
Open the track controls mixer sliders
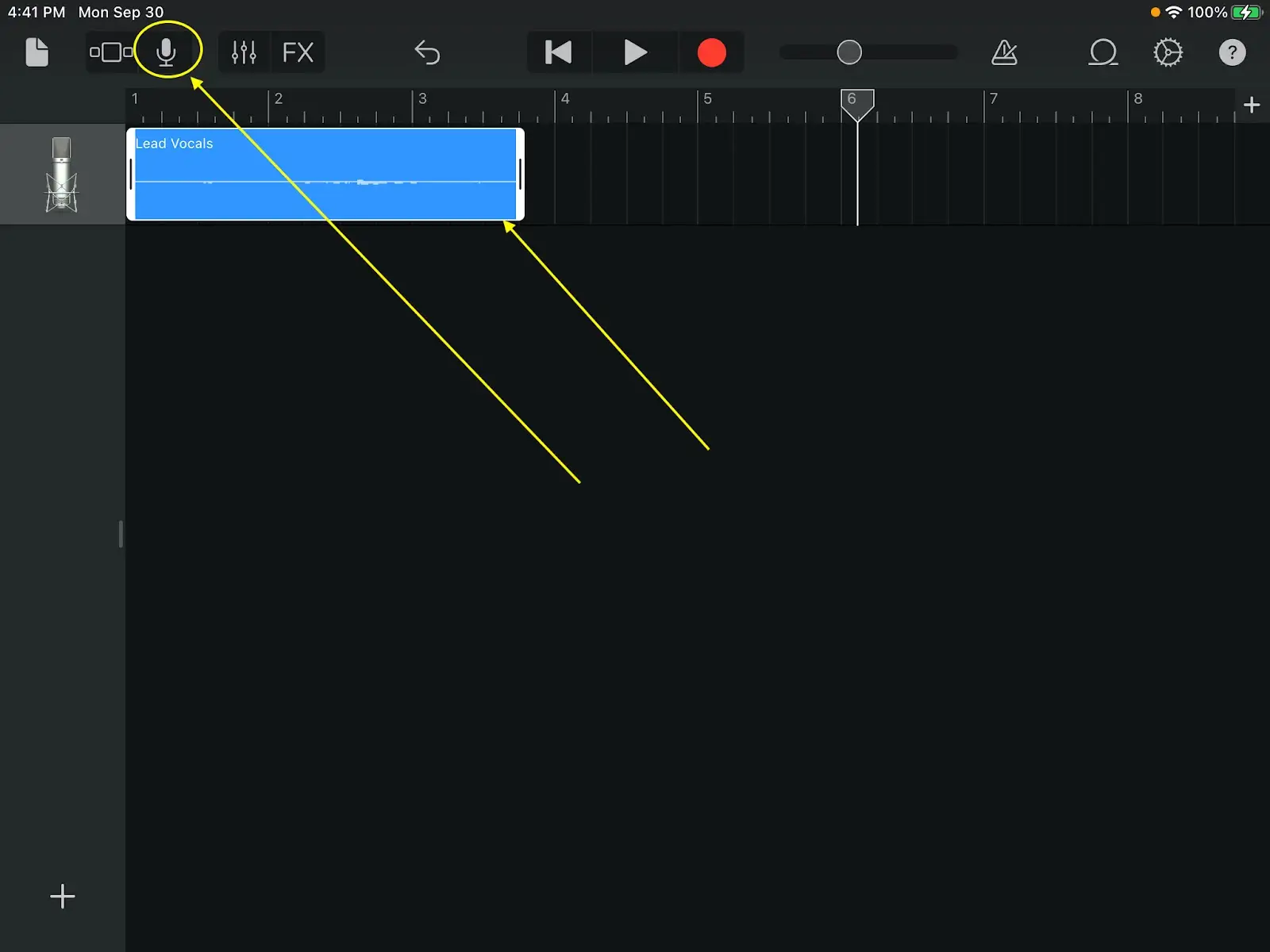[x=244, y=52]
